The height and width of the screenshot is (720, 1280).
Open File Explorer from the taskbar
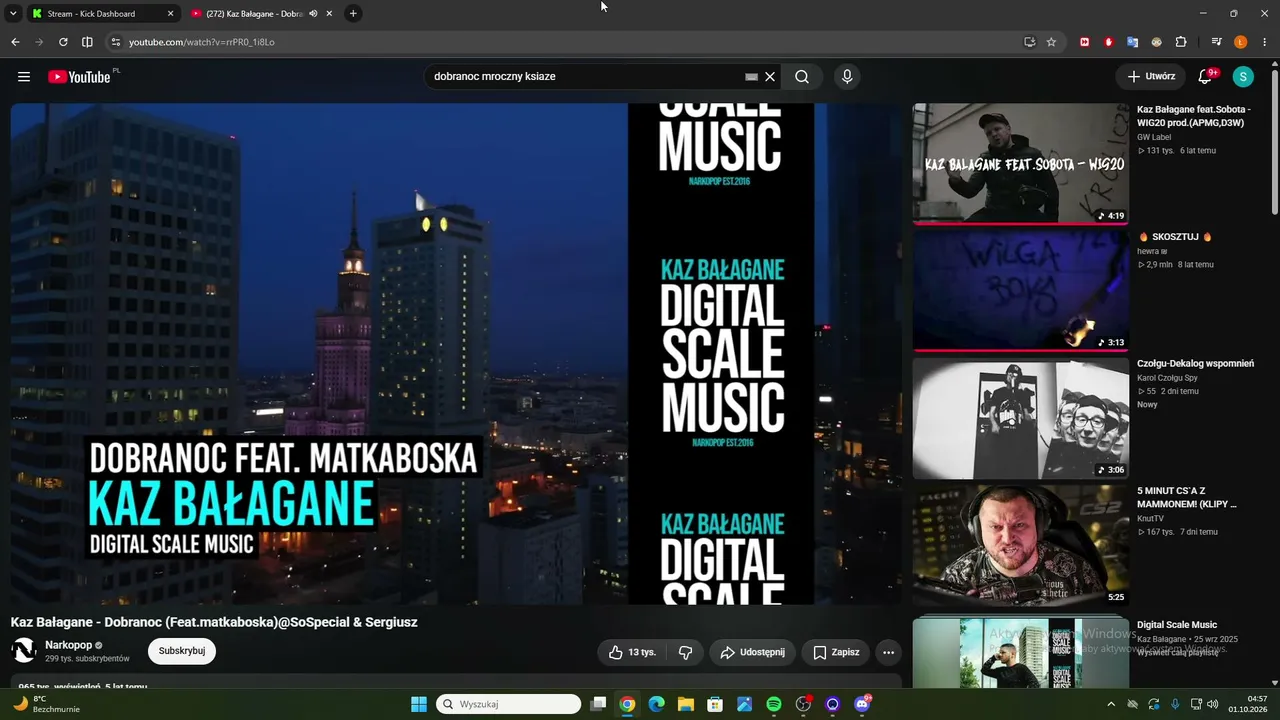[685, 704]
